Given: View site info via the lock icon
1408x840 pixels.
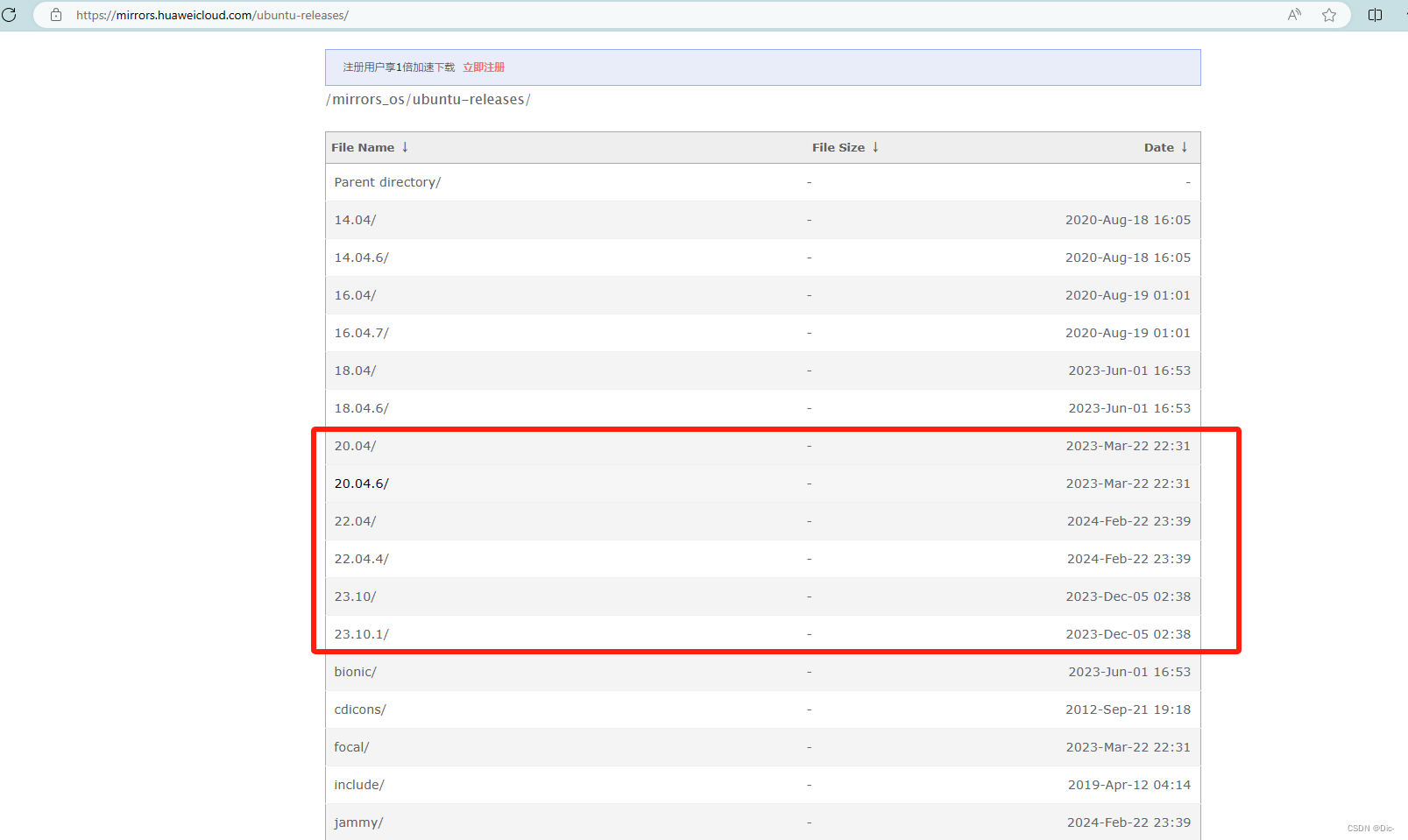Looking at the screenshot, I should [x=56, y=15].
